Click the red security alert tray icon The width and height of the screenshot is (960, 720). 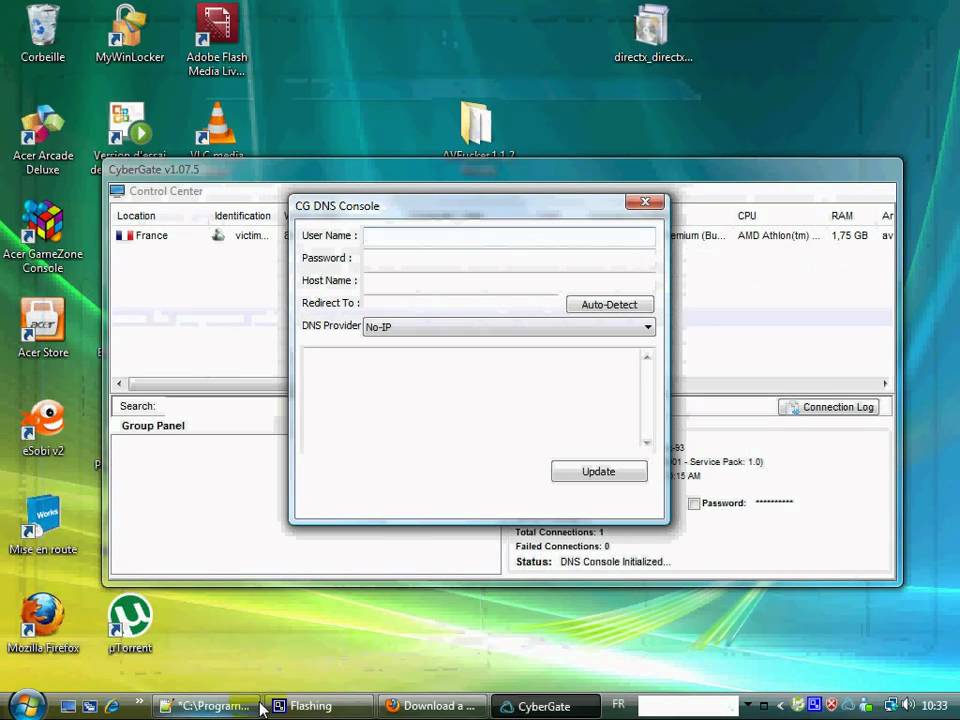click(x=831, y=705)
